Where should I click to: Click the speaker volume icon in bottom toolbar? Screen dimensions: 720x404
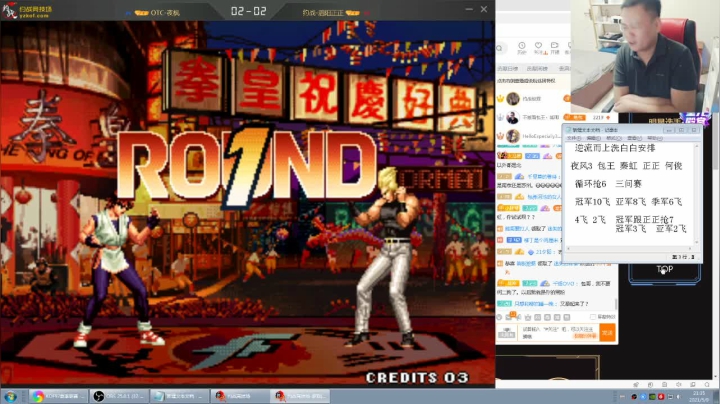[679, 385]
